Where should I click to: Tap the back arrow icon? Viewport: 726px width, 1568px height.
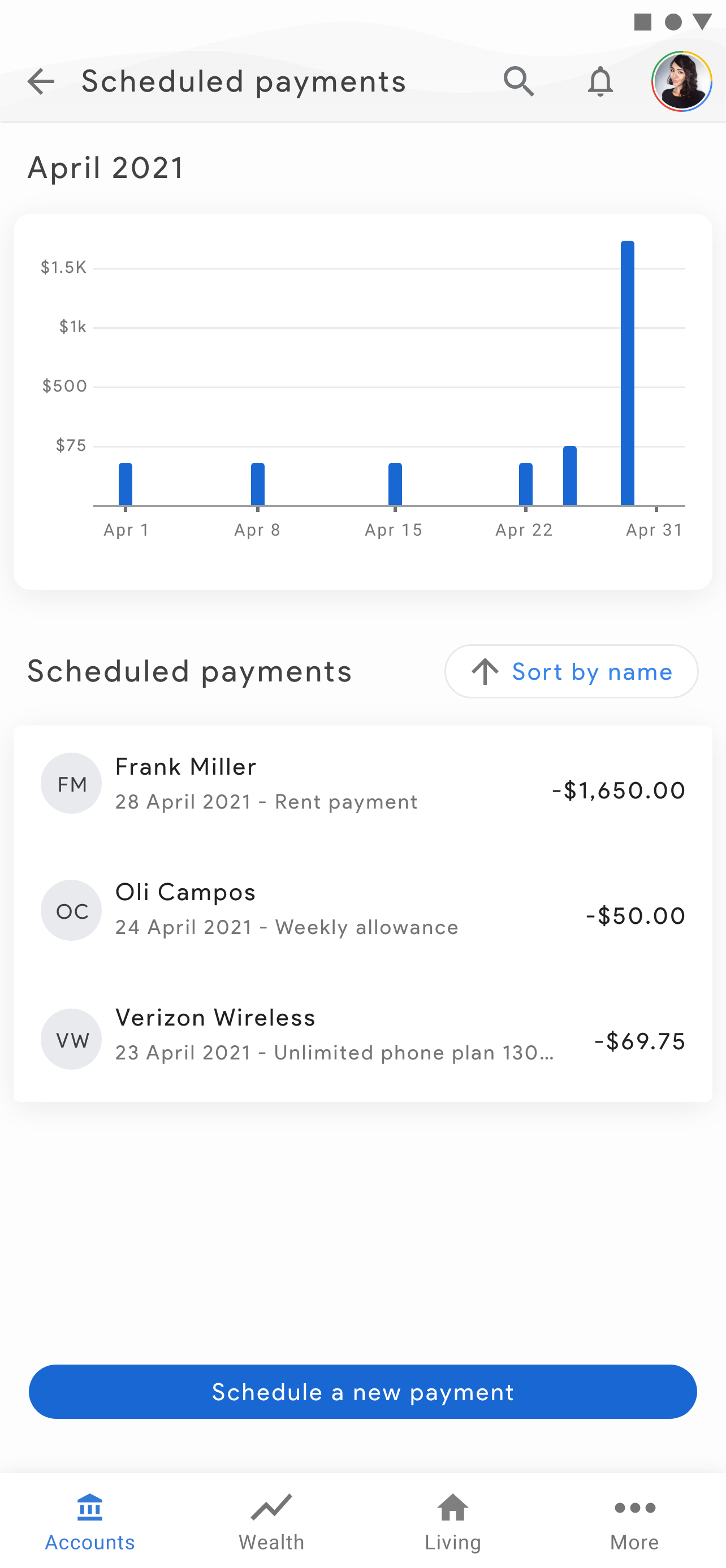(x=41, y=81)
